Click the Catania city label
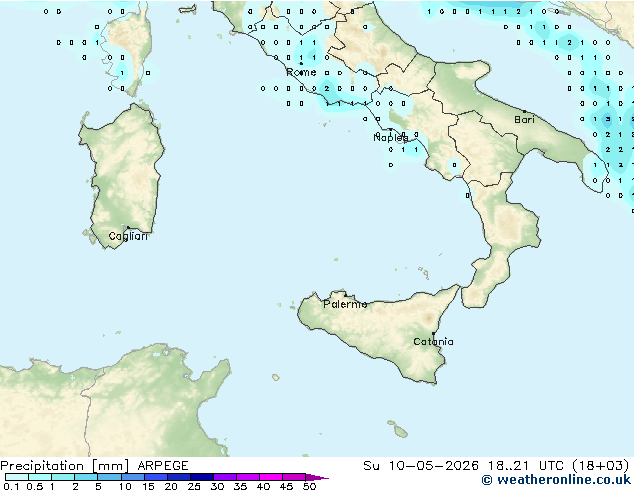Image resolution: width=634 pixels, height=490 pixels. [433, 342]
